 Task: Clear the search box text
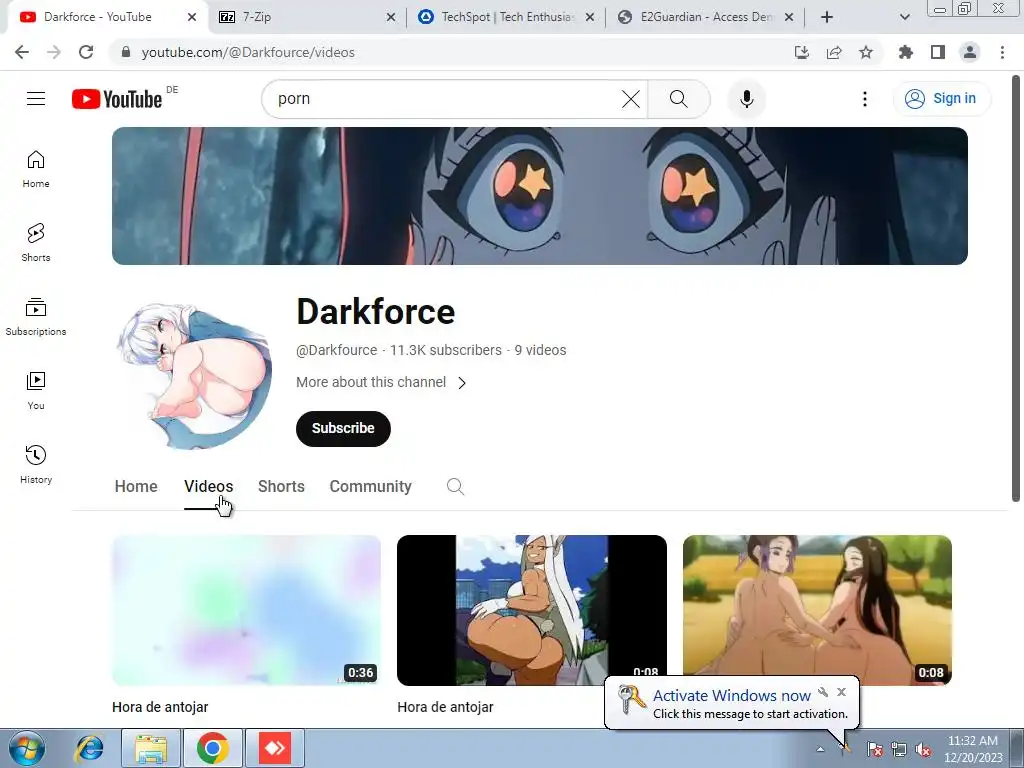pos(630,99)
